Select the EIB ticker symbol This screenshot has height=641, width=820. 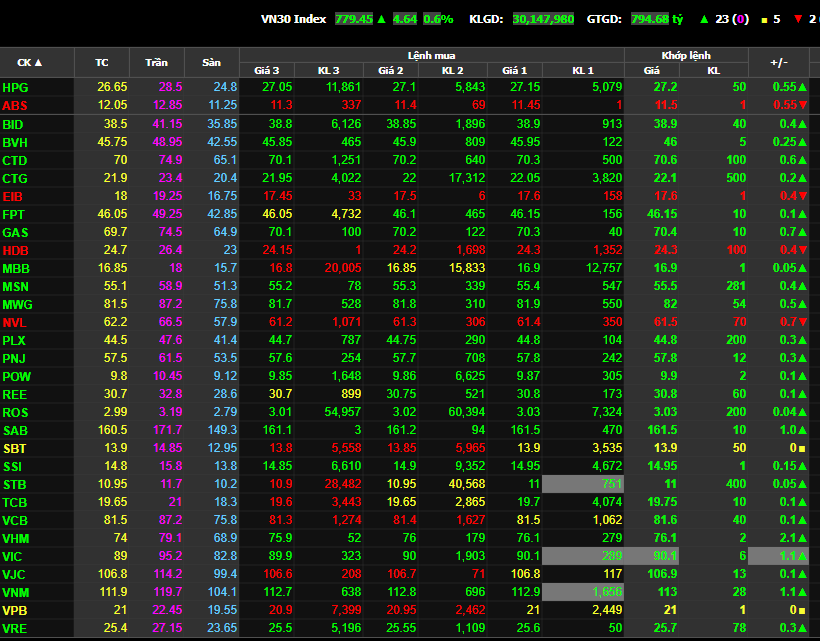[x=13, y=197]
